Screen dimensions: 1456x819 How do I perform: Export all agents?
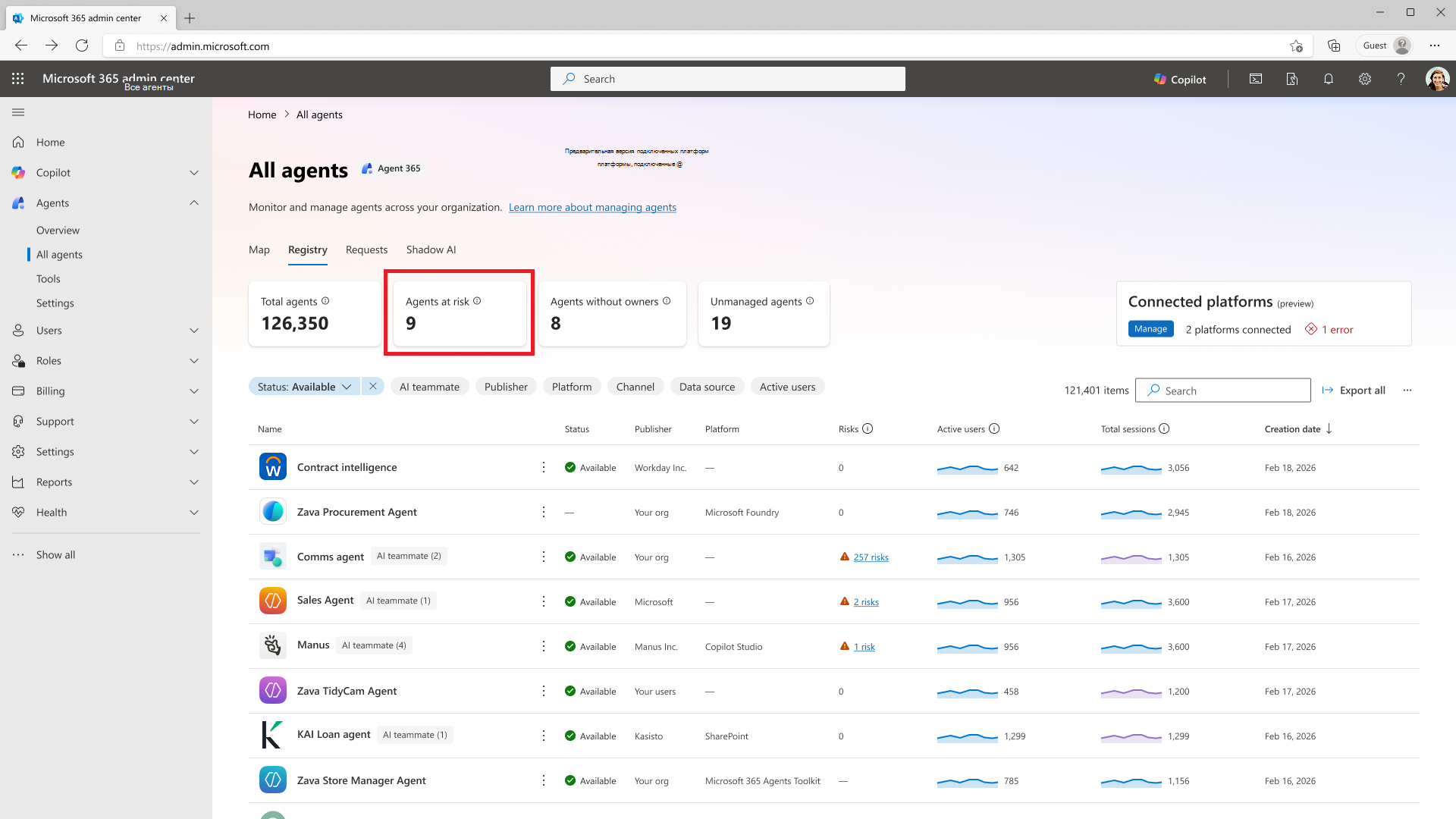coord(1354,390)
